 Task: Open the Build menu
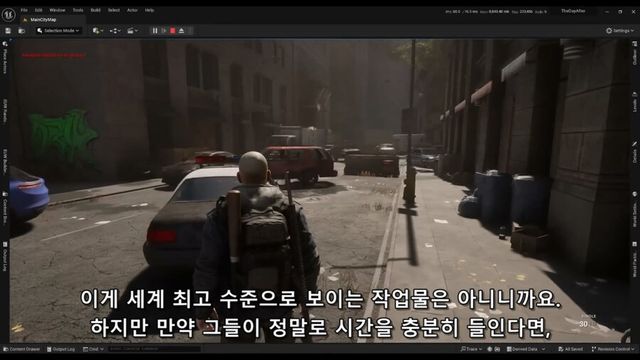pos(96,10)
